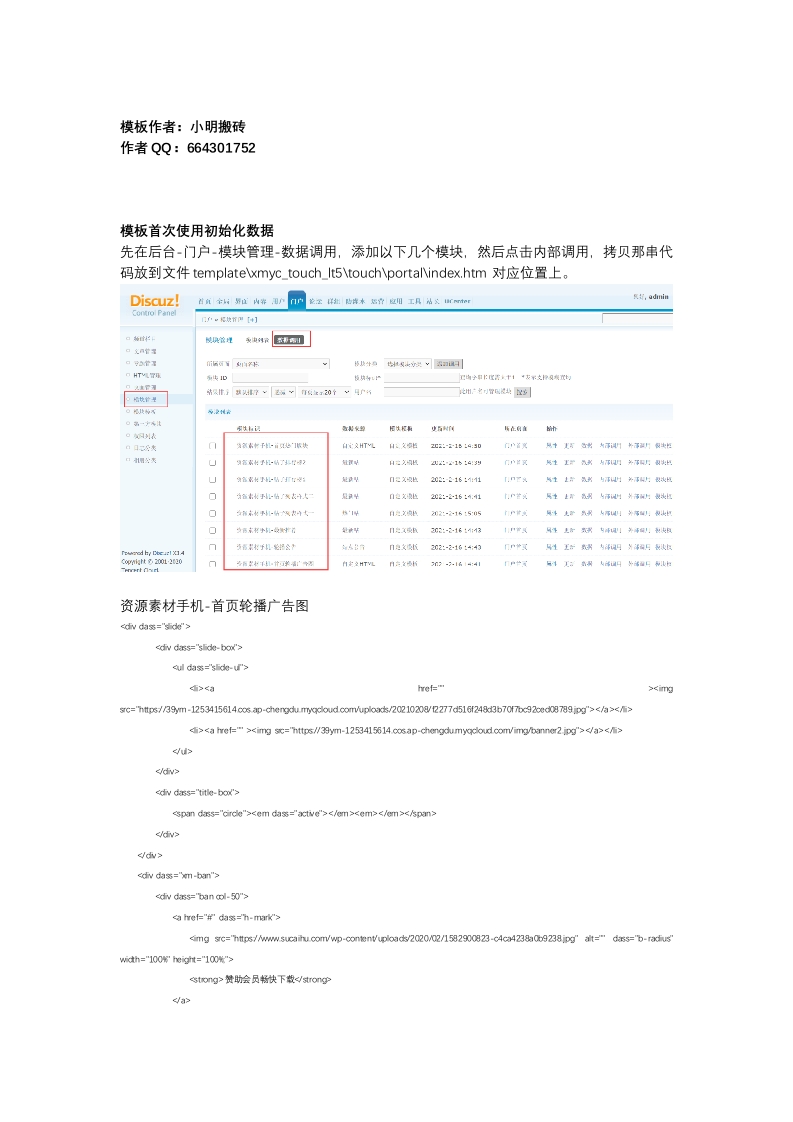
Task: Click 属性 link in the first module row
Action: pyautogui.click(x=552, y=445)
